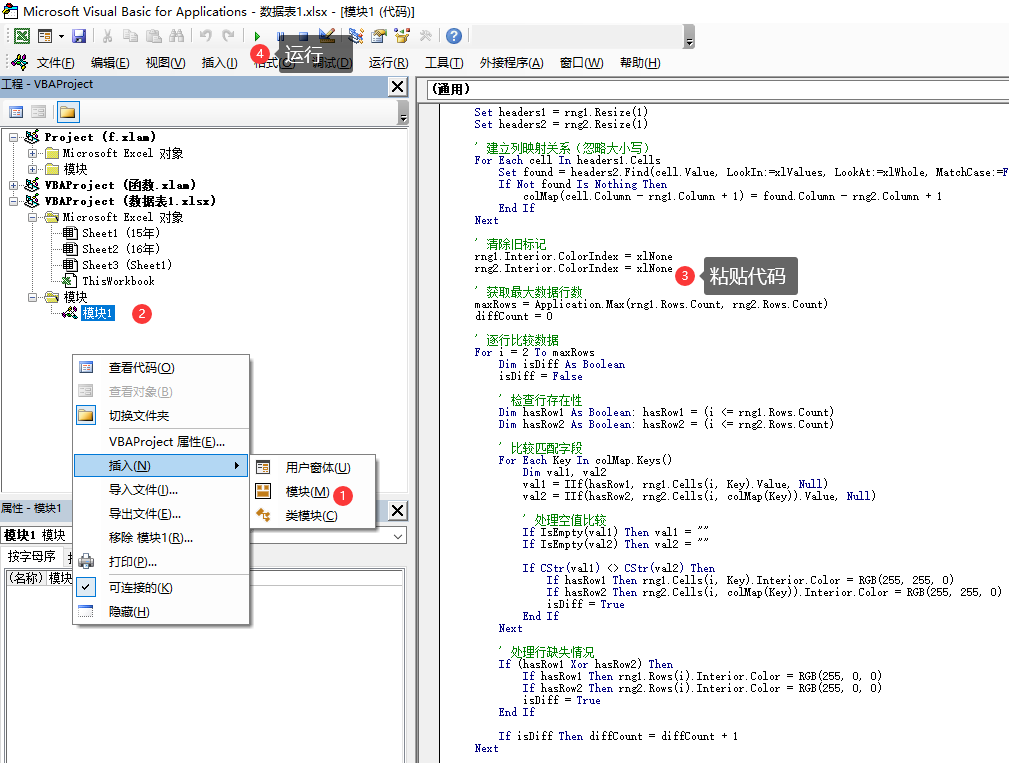Click the Toolbox wrench icon
Image resolution: width=1009 pixels, height=763 pixels.
click(425, 36)
